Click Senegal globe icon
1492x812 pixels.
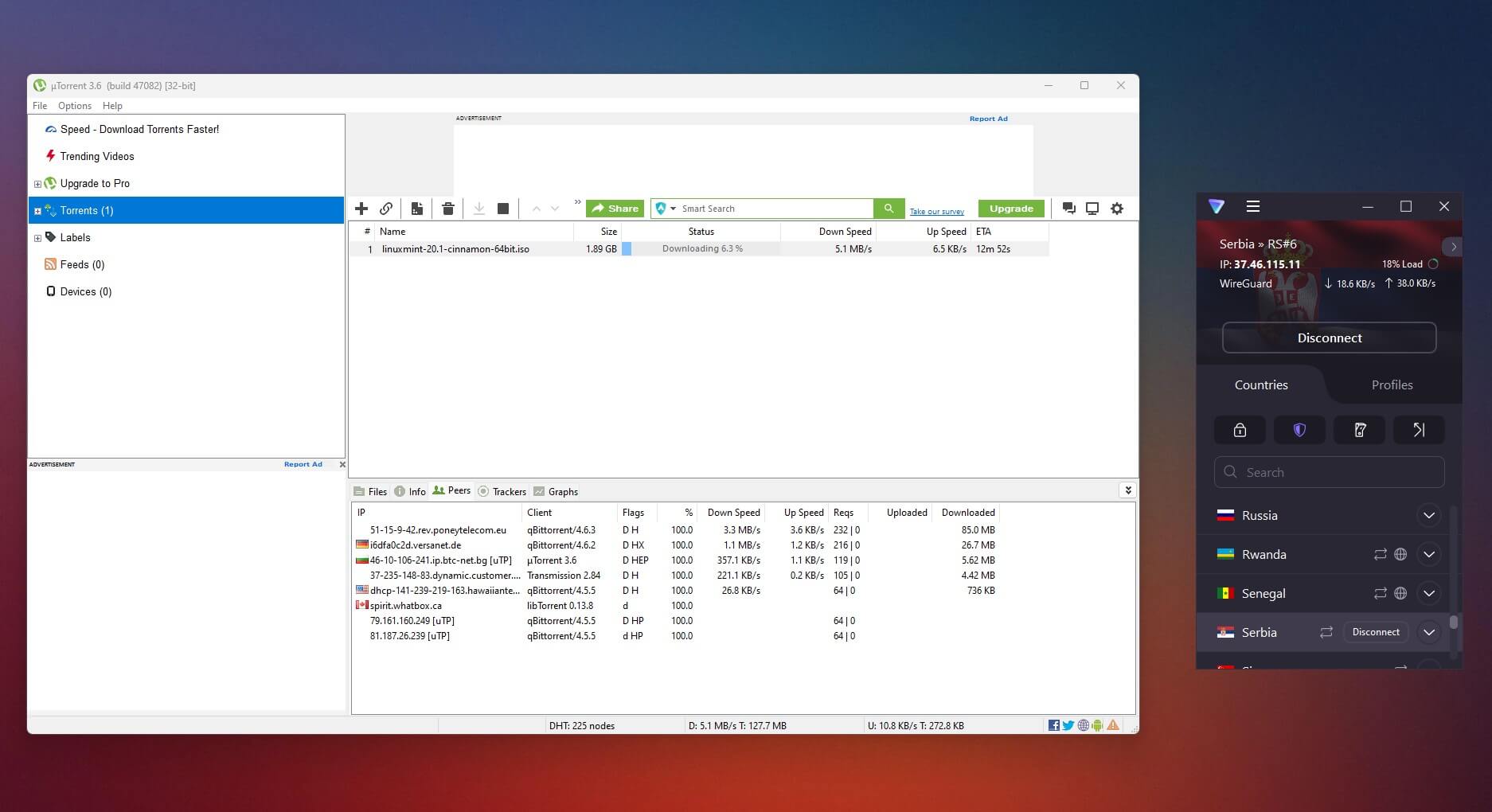1400,593
